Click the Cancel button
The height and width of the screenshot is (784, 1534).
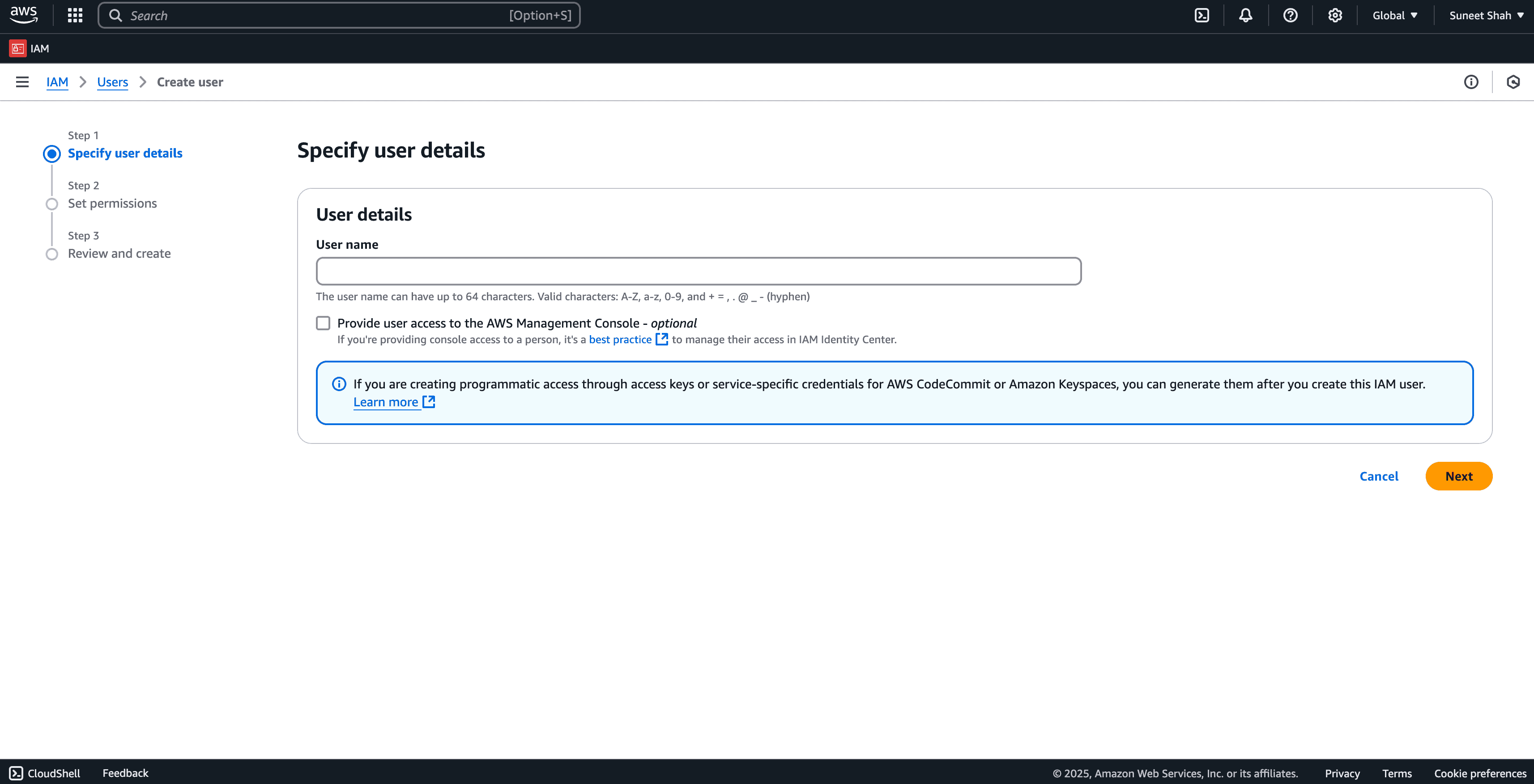(1379, 476)
